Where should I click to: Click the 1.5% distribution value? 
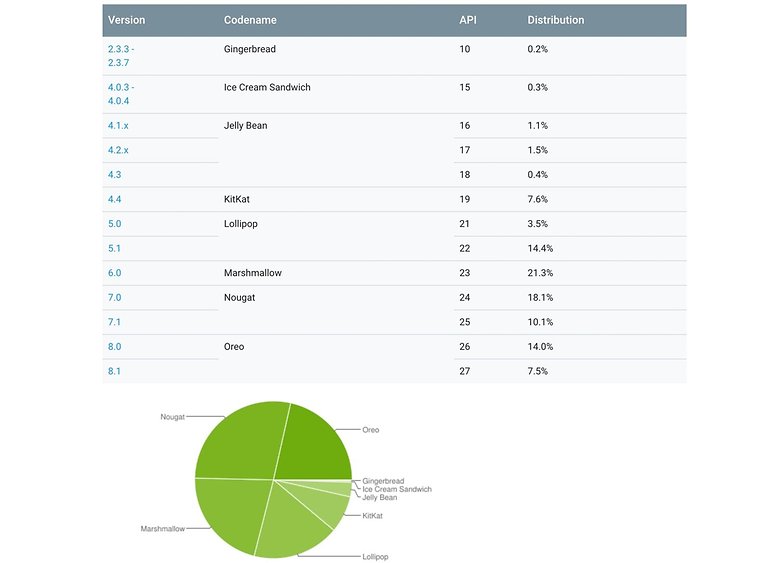(538, 150)
